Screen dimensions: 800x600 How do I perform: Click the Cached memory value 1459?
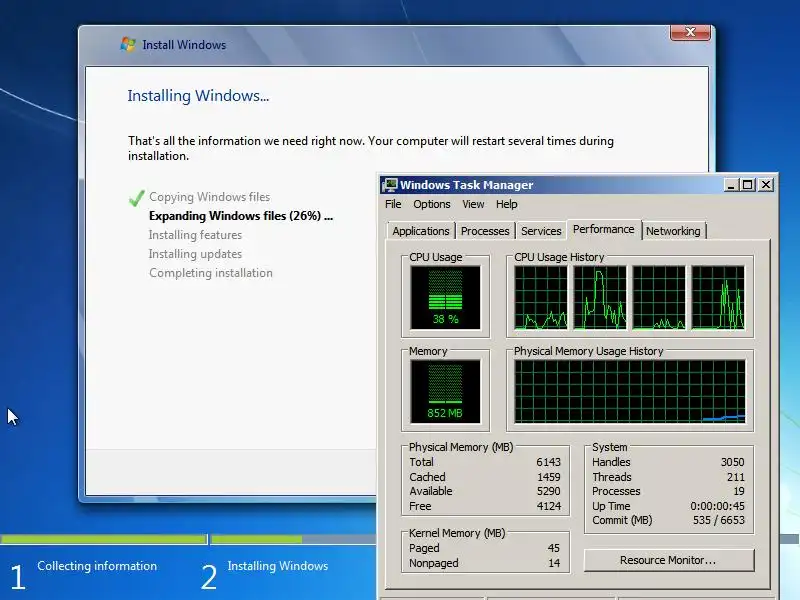pos(548,477)
